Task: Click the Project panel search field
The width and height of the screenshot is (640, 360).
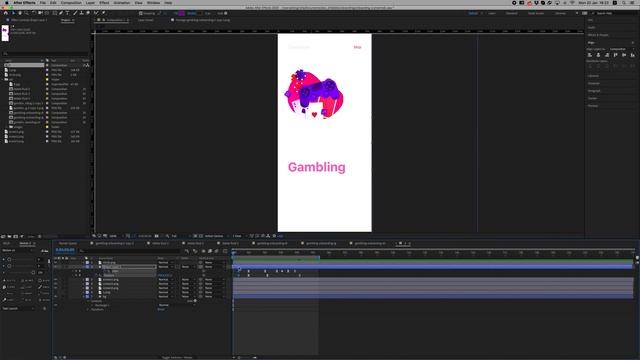Action: pos(45,53)
